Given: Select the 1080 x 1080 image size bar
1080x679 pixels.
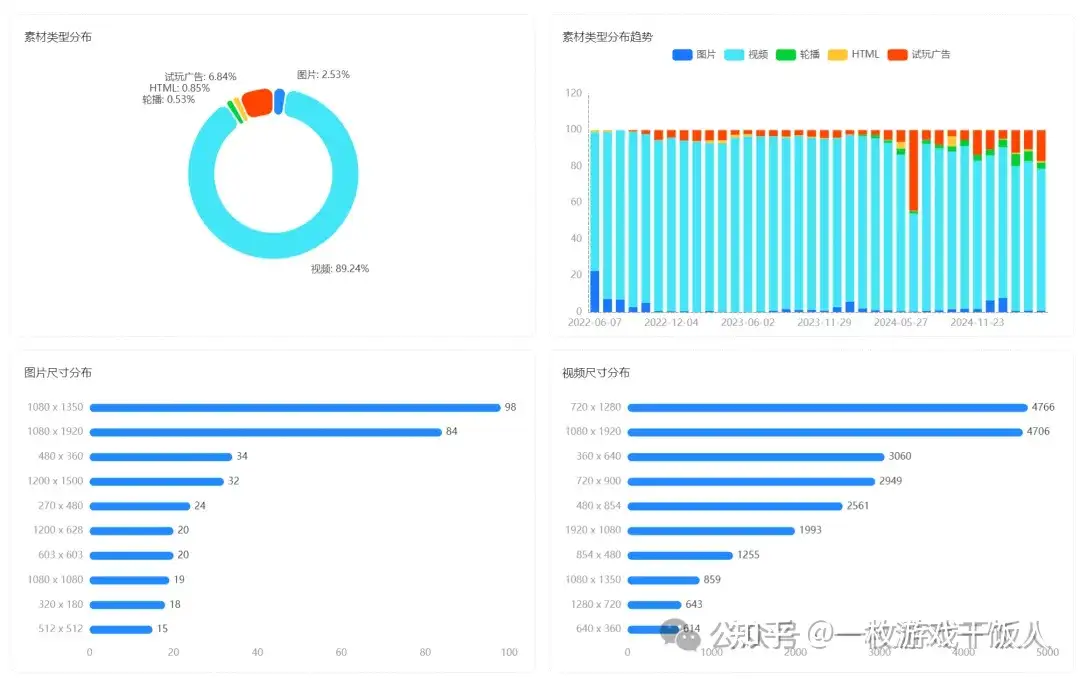Looking at the screenshot, I should click(x=129, y=580).
